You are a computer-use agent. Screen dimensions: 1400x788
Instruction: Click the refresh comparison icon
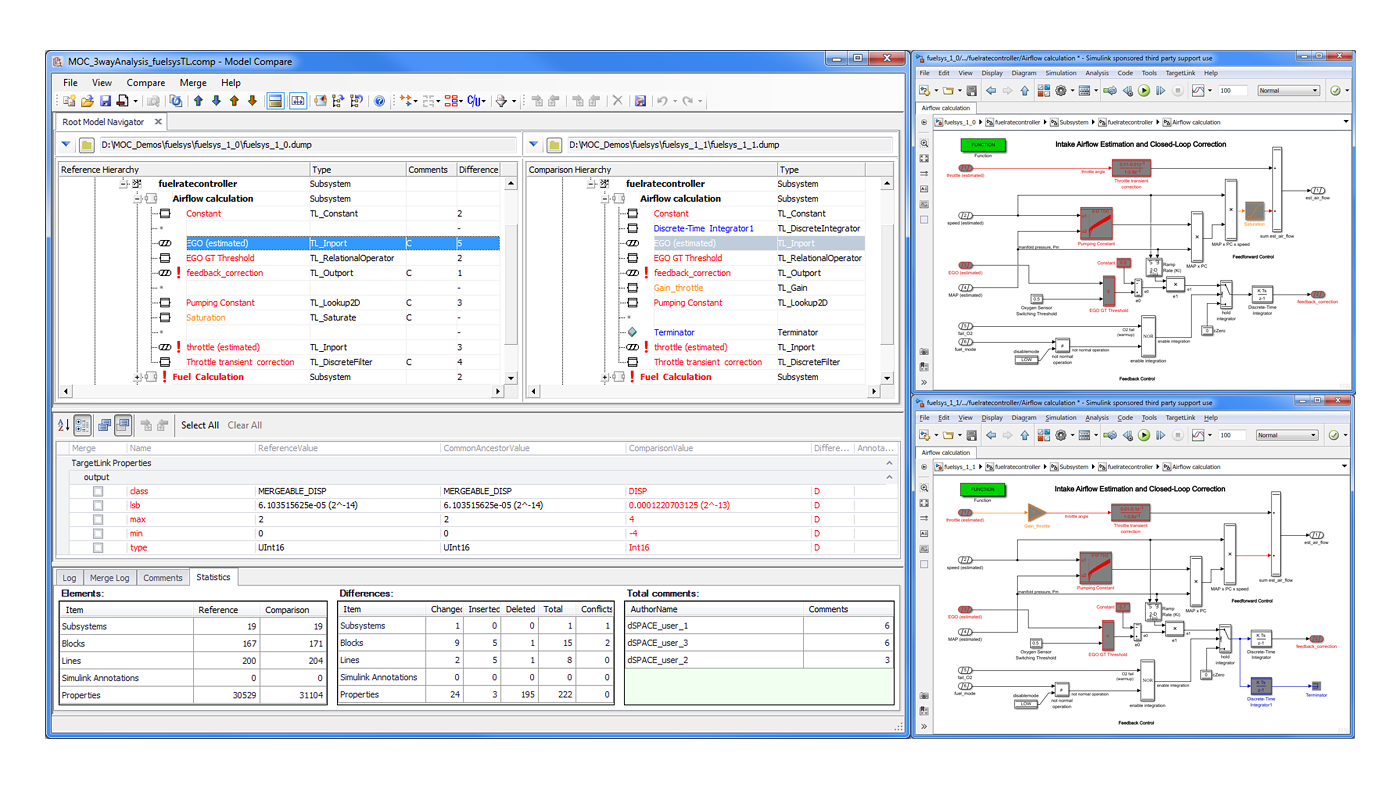coord(176,101)
